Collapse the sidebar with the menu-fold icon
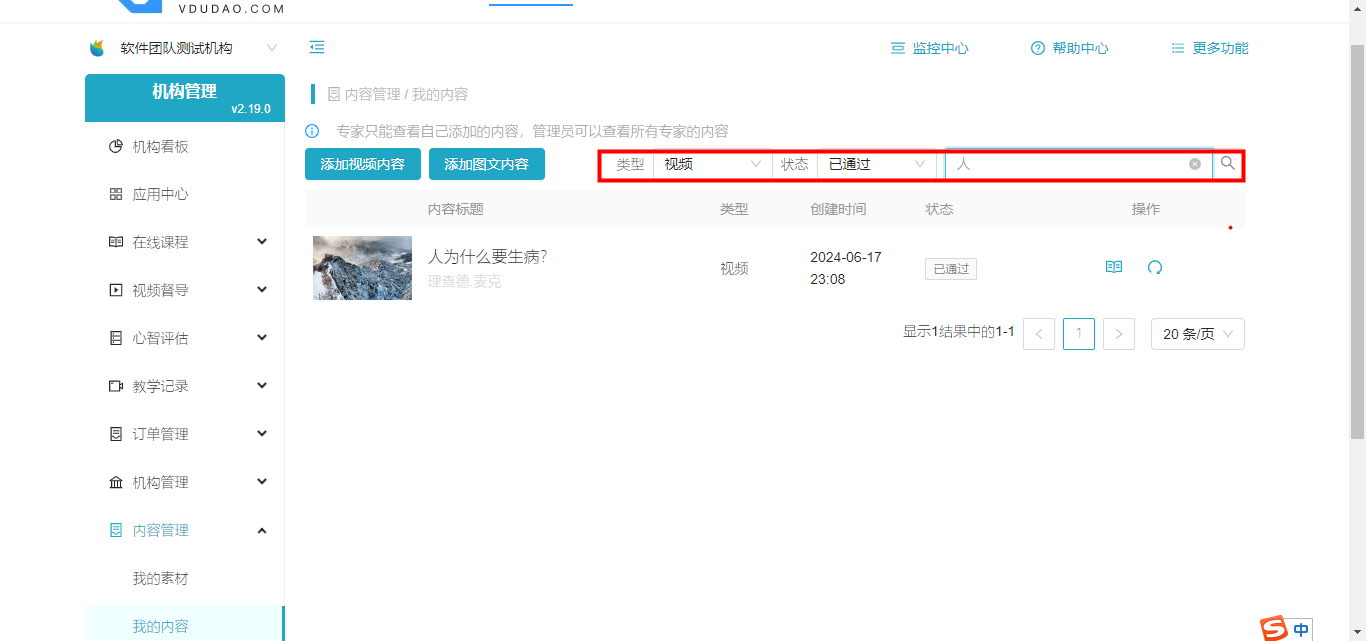1366x641 pixels. click(317, 47)
